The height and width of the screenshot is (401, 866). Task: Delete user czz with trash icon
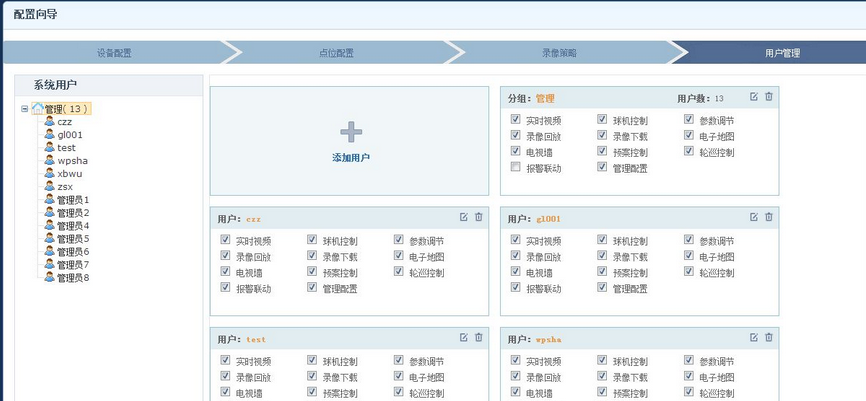pyautogui.click(x=478, y=217)
